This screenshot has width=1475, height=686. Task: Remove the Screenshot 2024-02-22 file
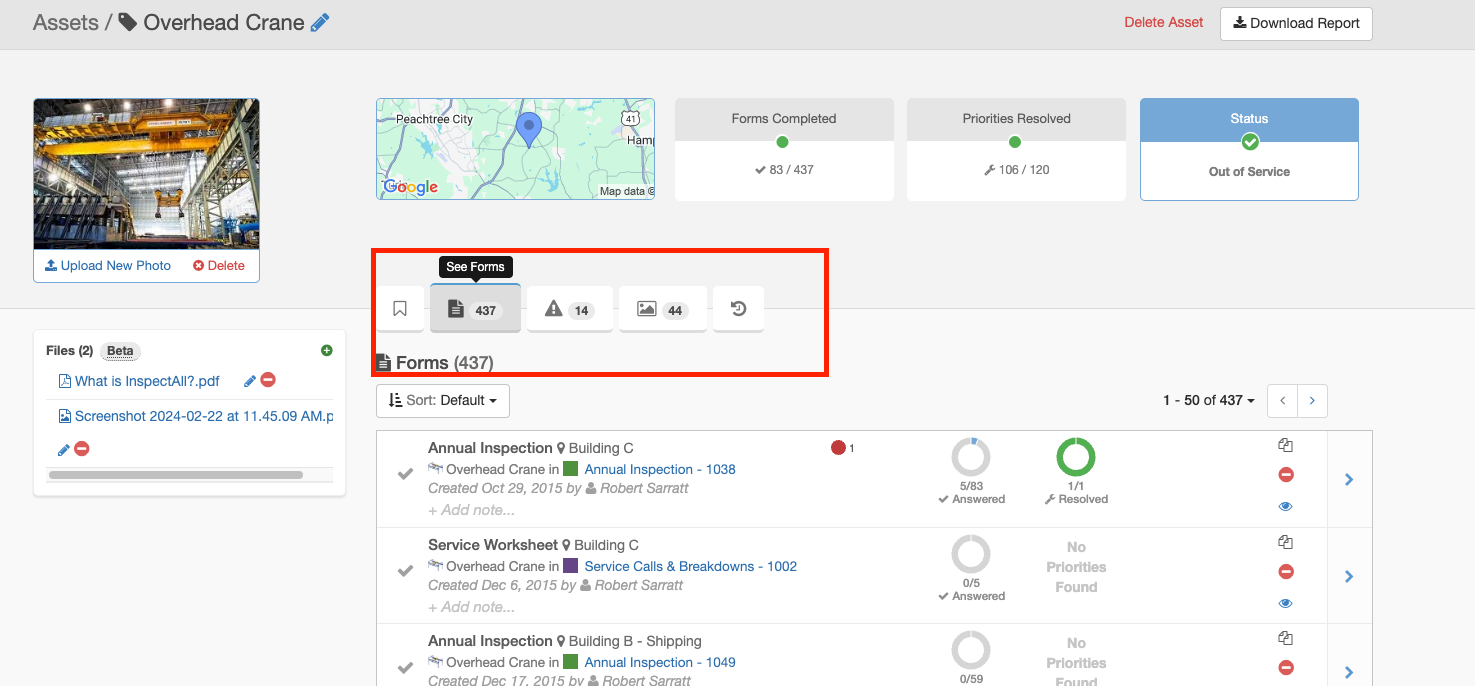(x=82, y=449)
